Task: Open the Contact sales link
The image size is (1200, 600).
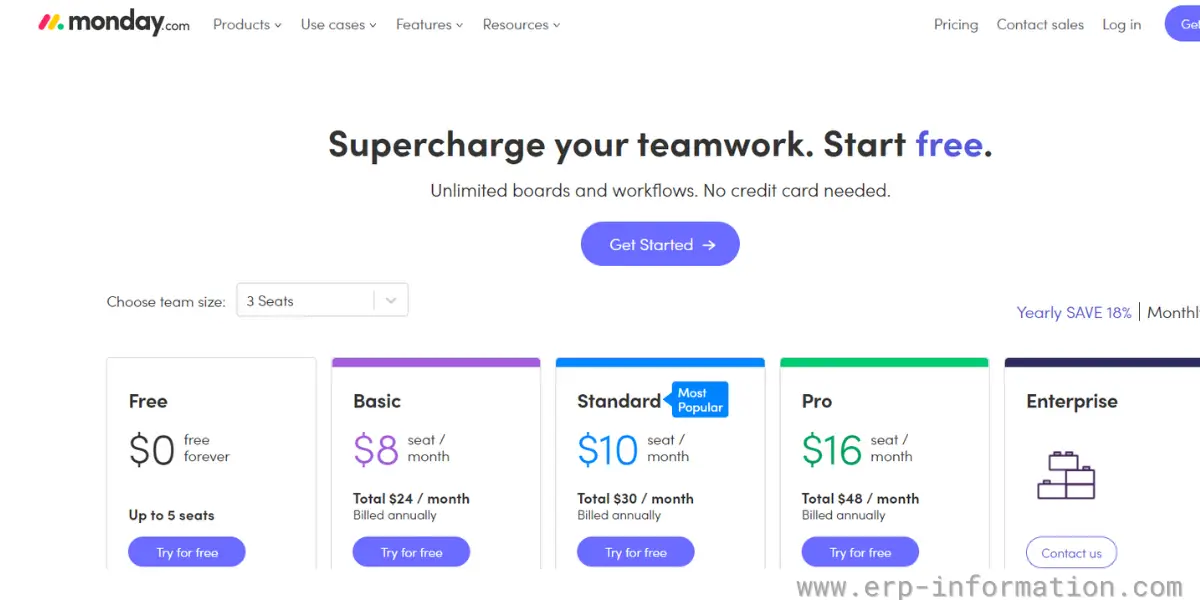Action: pos(1040,24)
